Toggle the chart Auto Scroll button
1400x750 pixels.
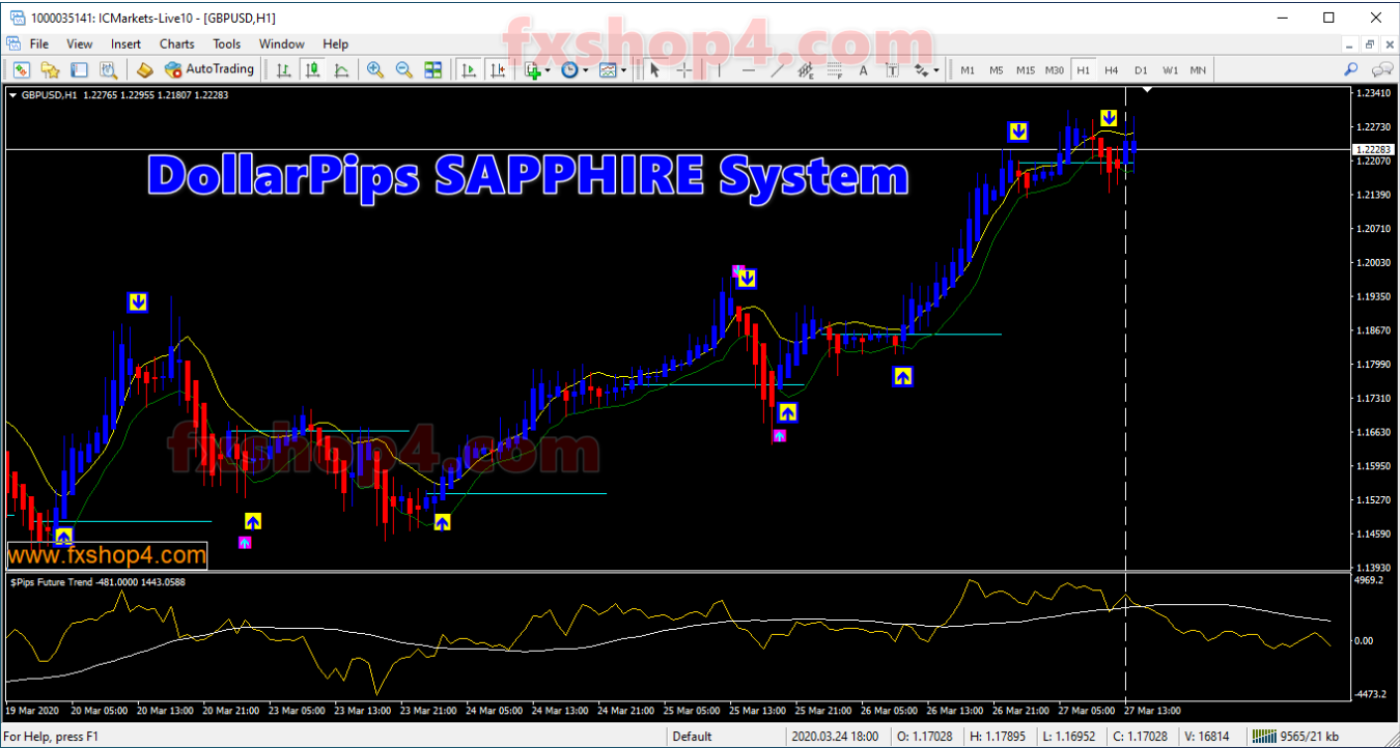coord(468,70)
